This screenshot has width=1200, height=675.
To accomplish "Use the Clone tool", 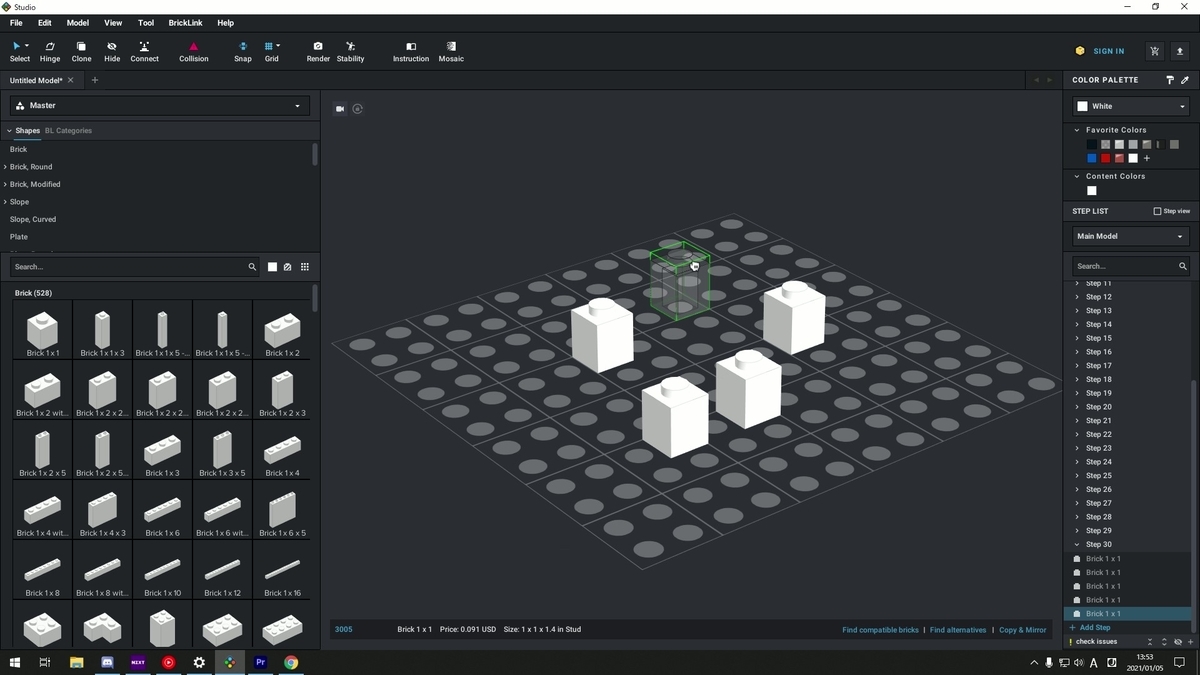I will tap(81, 51).
